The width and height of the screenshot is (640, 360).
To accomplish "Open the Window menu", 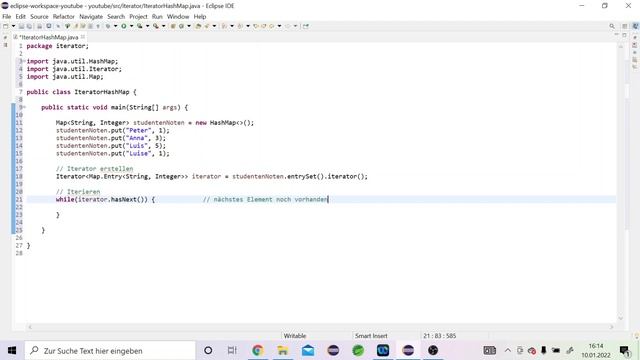I will tap(178, 17).
